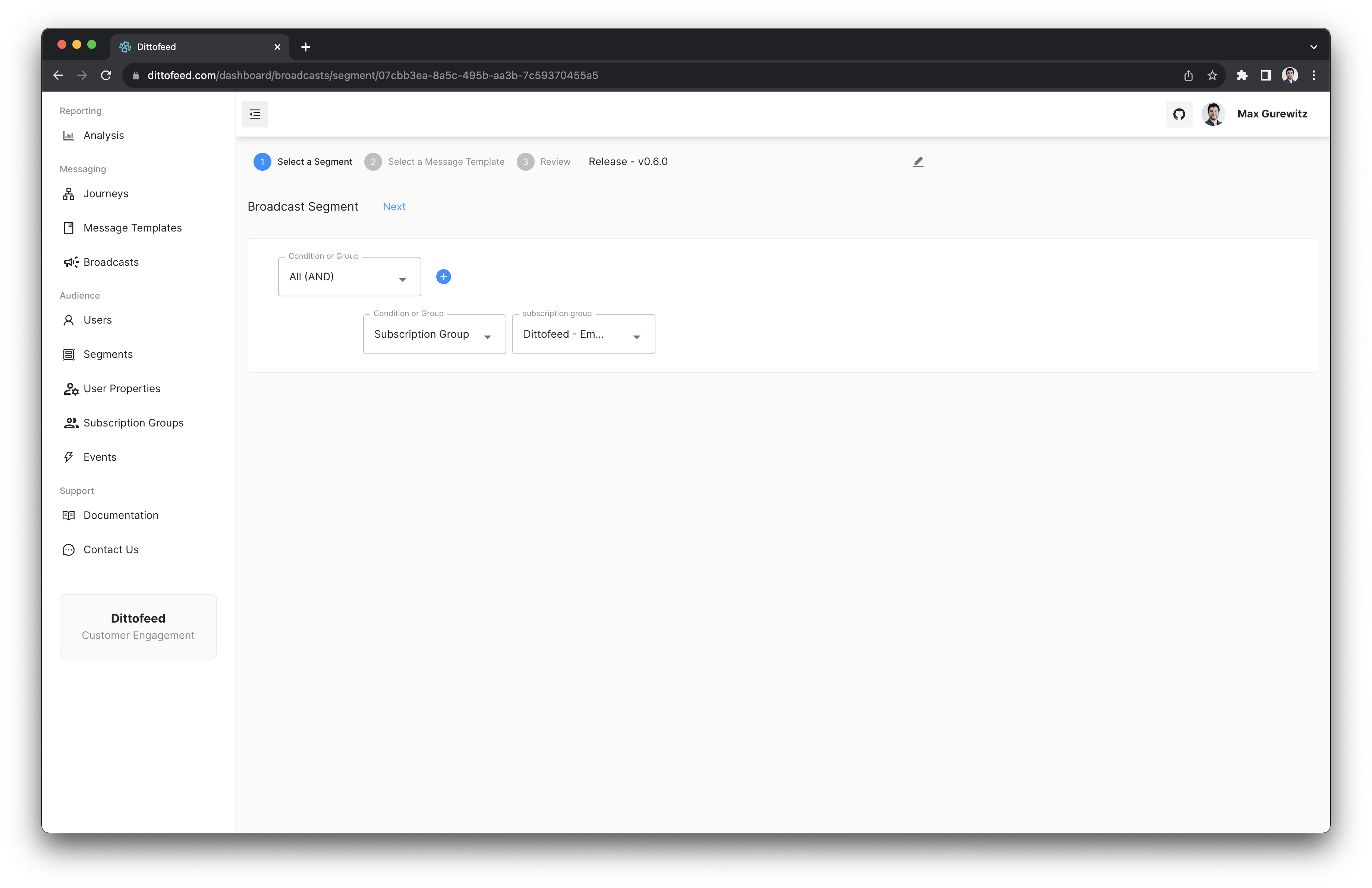Click the Users person icon

(69, 320)
